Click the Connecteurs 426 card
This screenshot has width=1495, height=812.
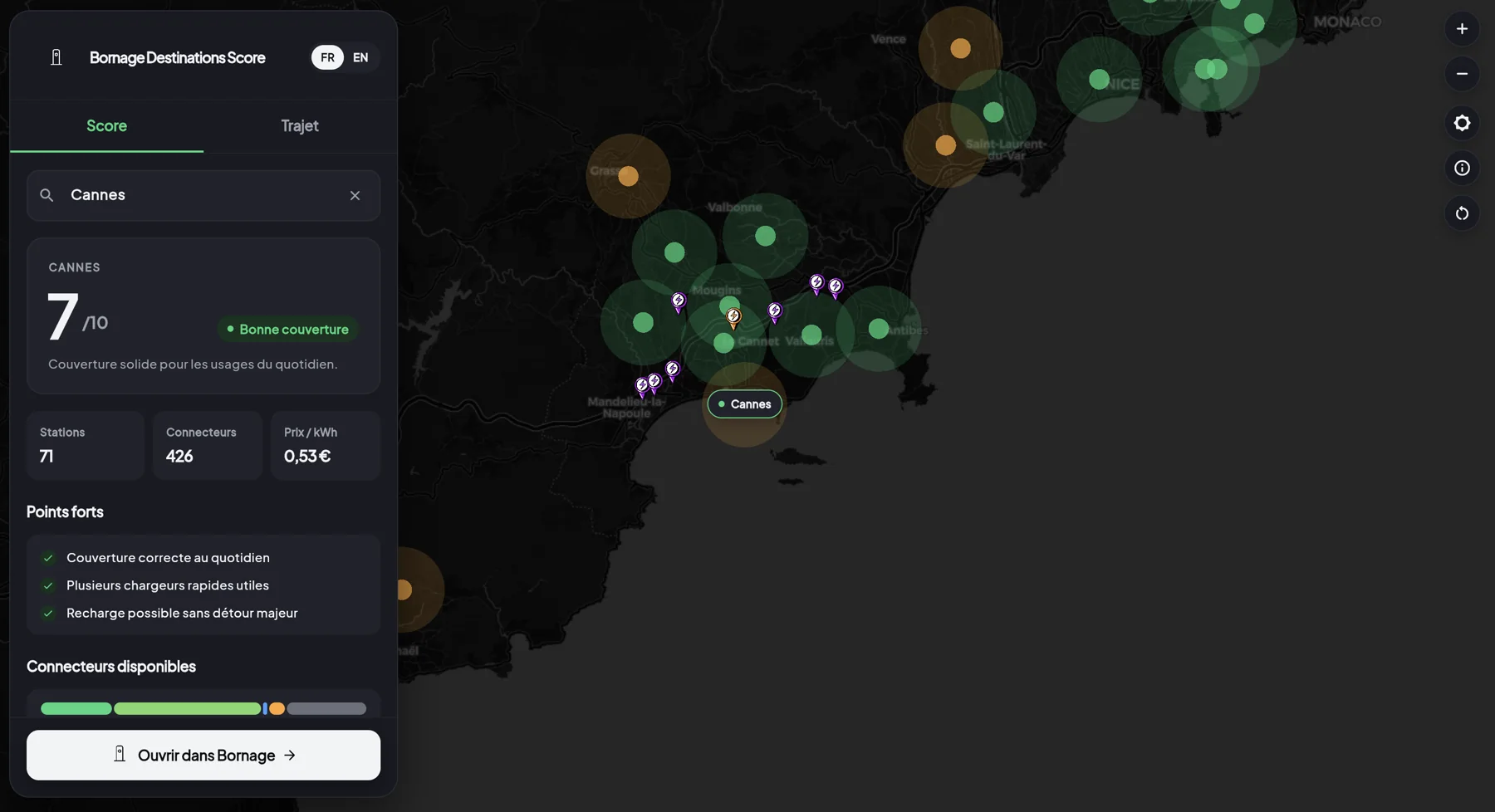click(208, 445)
